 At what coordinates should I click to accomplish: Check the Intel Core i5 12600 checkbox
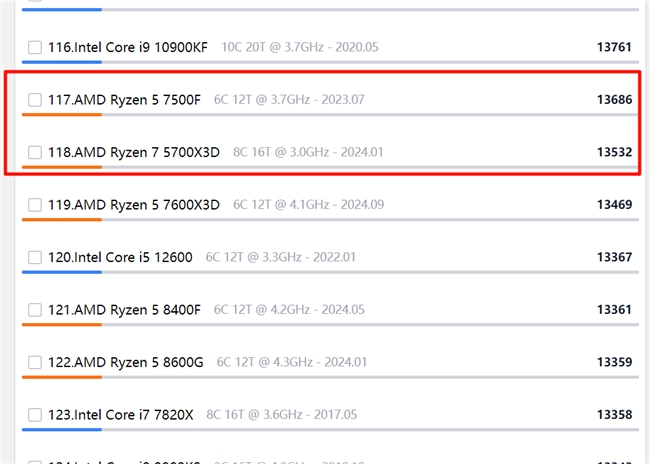(35, 258)
